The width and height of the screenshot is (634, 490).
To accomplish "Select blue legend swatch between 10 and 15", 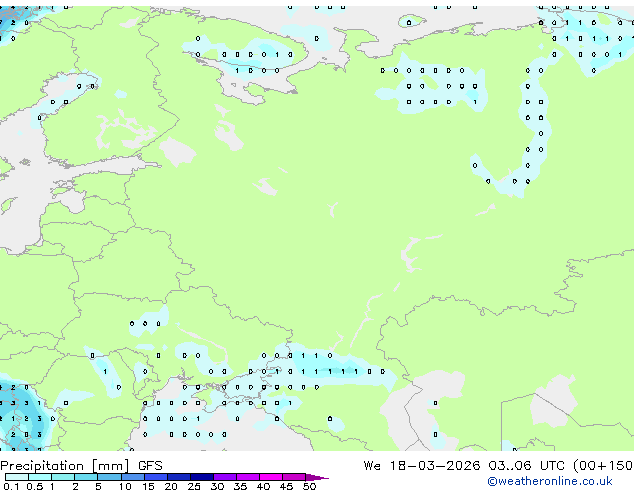I will coord(133,477).
